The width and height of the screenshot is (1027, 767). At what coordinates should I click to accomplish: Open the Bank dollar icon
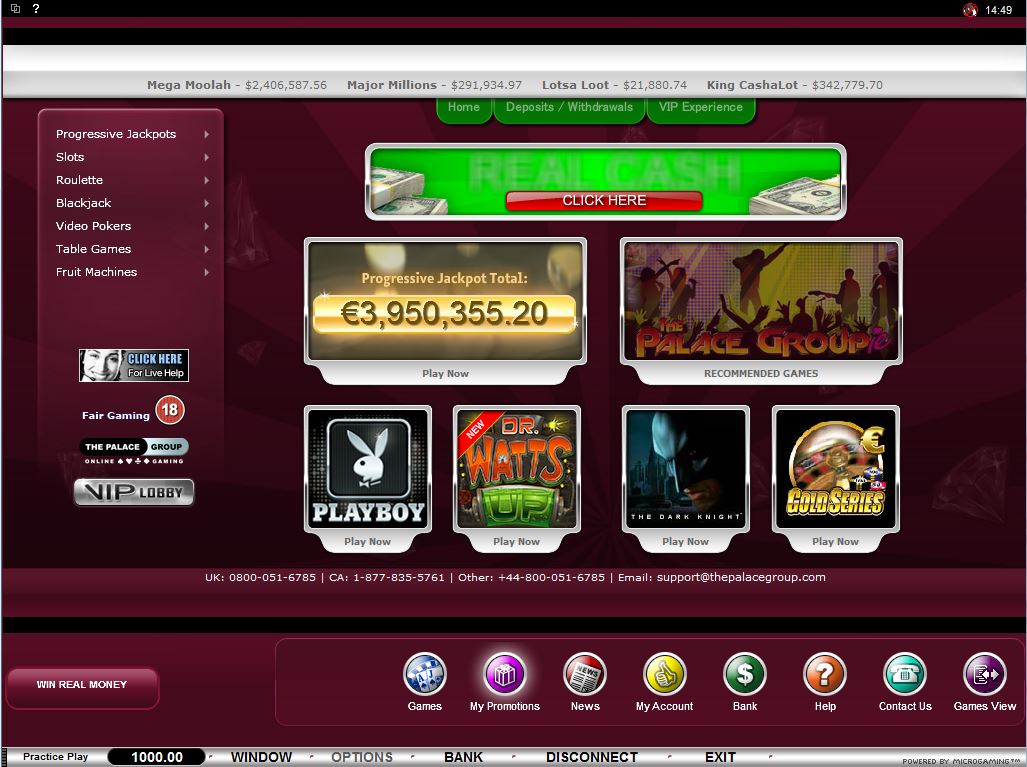click(745, 673)
